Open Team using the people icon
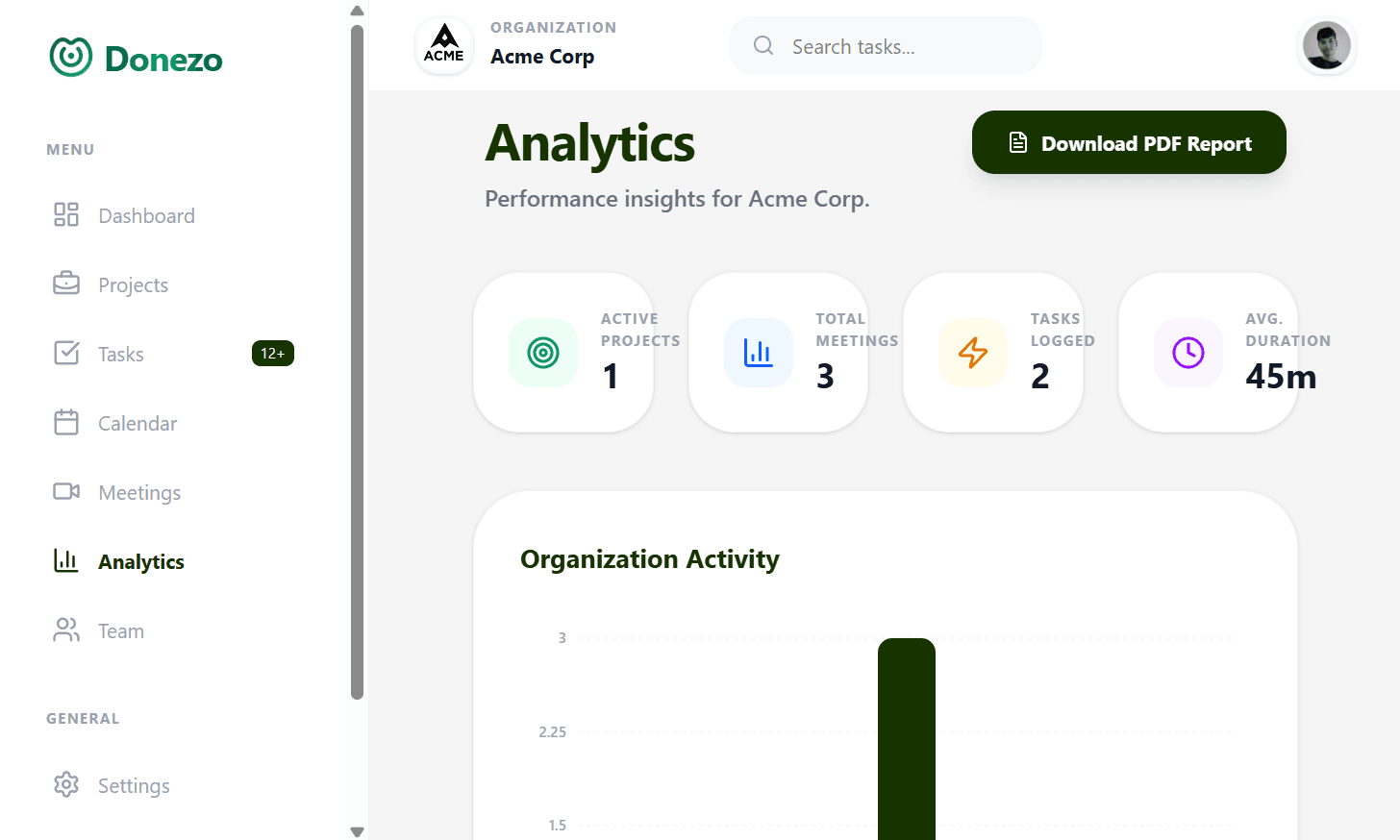Screen dimensions: 1400x840 point(65,630)
